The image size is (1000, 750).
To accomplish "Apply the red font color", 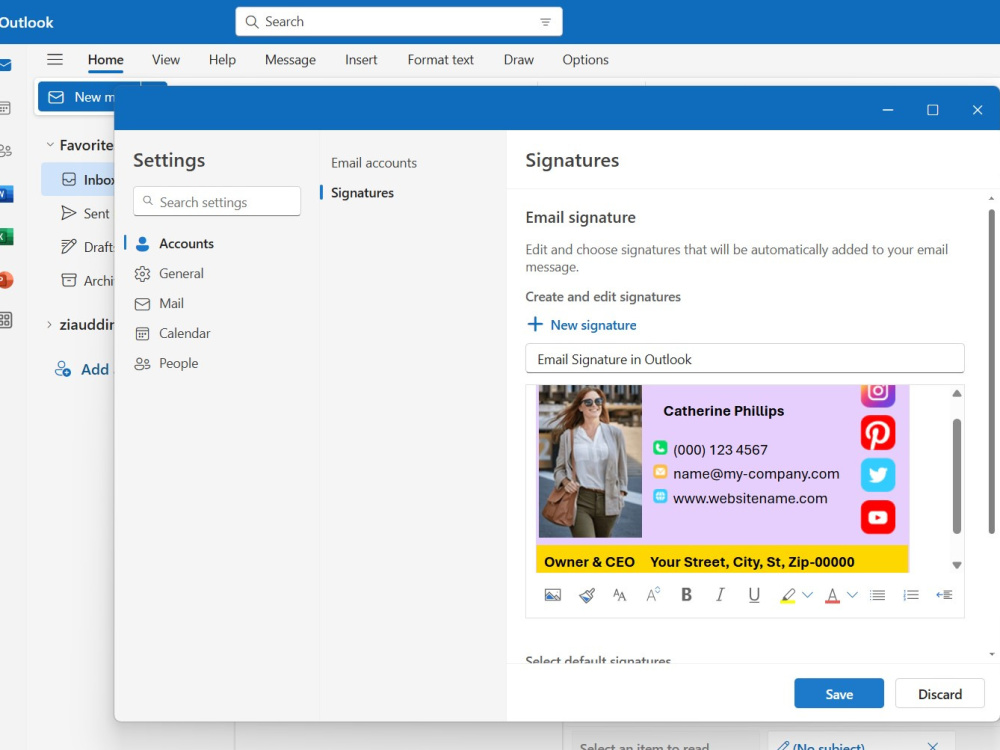I will click(x=832, y=596).
